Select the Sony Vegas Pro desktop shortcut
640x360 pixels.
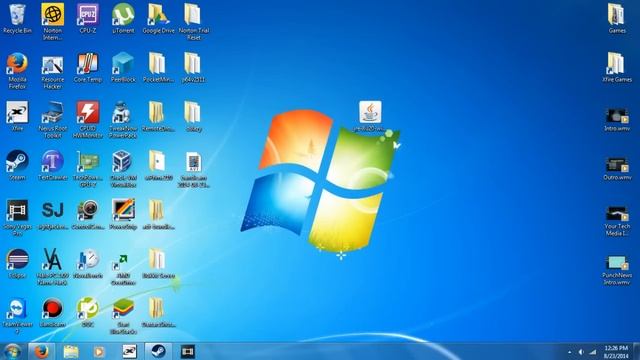(17, 217)
